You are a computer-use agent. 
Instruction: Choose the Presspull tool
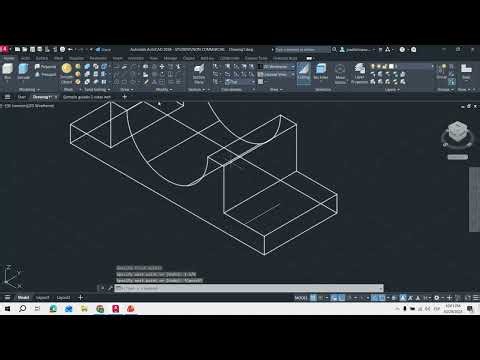coord(45,74)
